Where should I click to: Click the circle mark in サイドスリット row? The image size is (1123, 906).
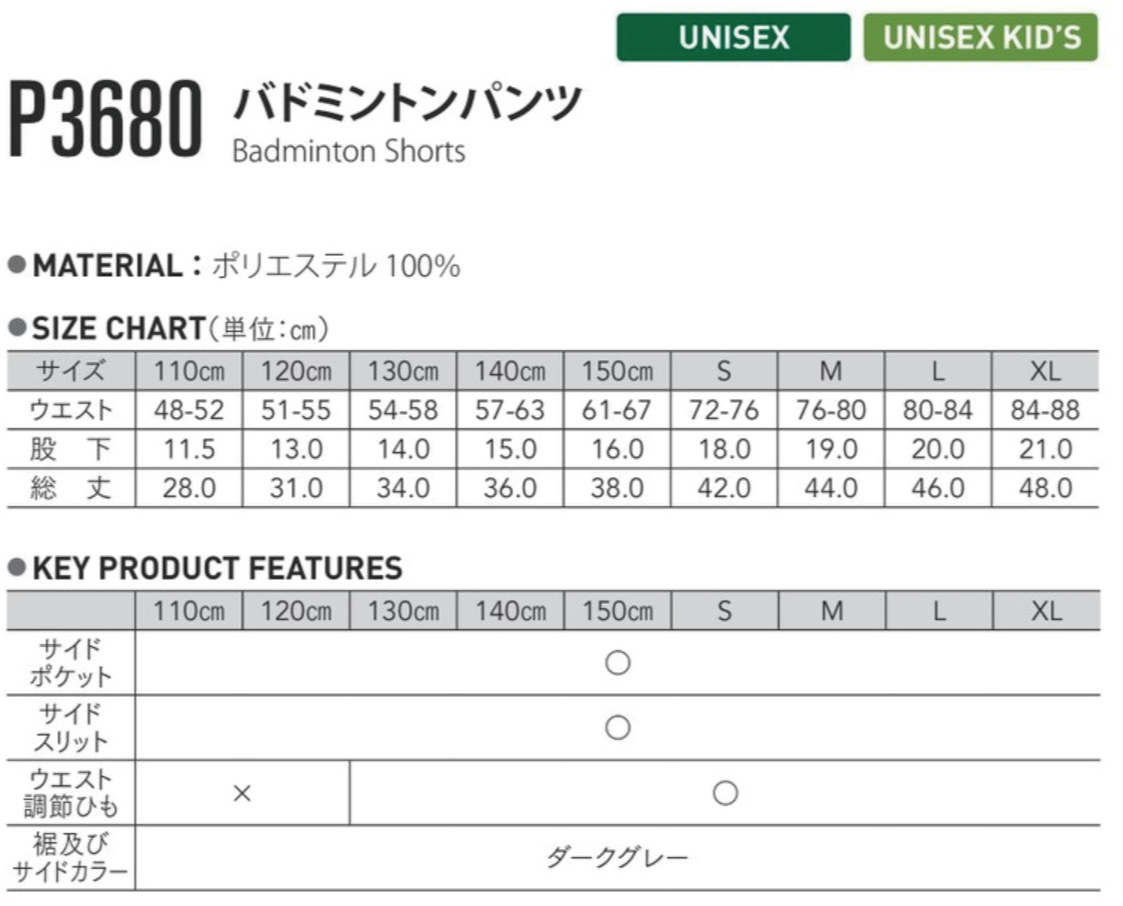[x=618, y=728]
